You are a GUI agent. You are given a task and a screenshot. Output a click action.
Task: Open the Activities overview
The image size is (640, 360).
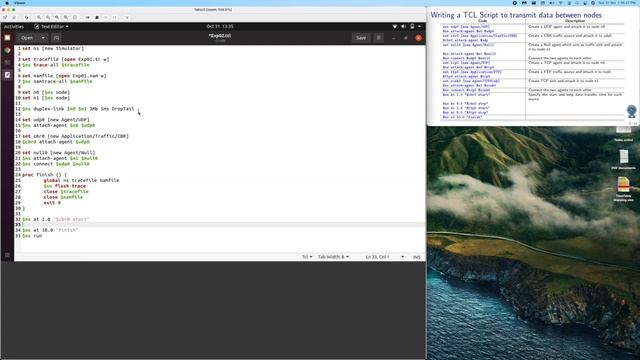14,27
